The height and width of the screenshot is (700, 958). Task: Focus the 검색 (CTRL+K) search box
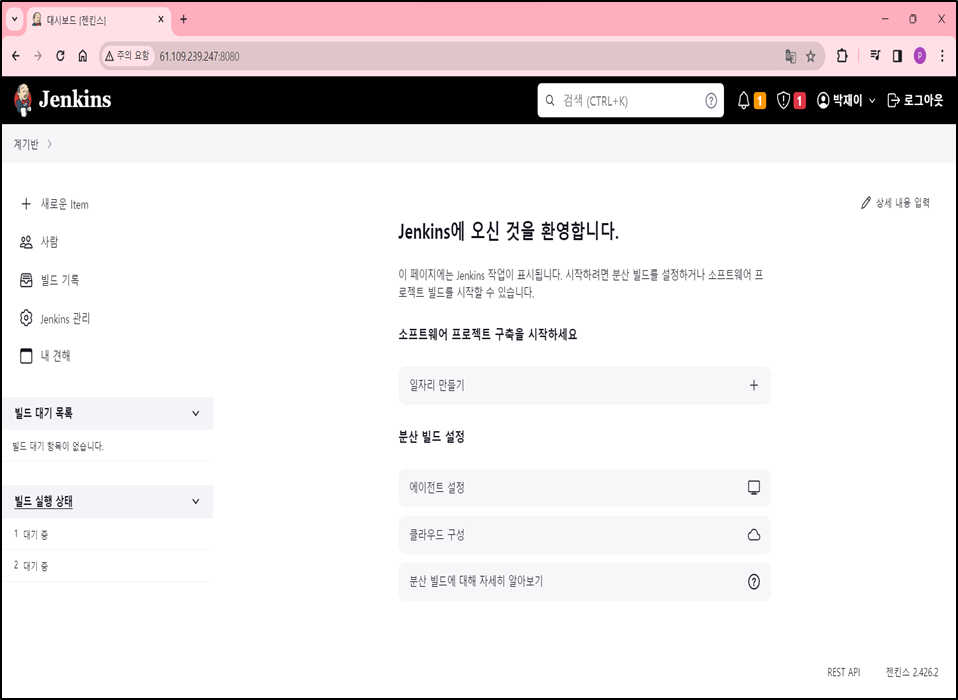[x=631, y=101]
